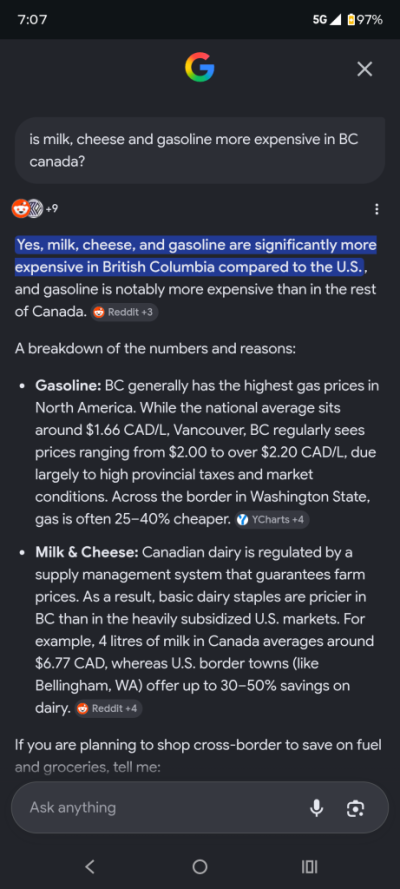Tap the 7:07 clock in status bar
The image size is (400, 889).
tap(32, 20)
